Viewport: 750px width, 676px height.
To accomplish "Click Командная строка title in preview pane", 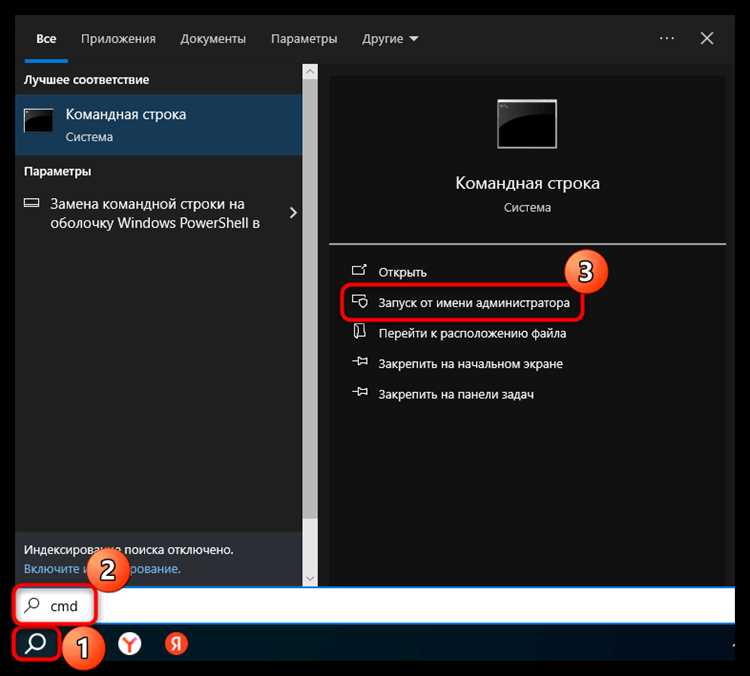I will point(527,183).
